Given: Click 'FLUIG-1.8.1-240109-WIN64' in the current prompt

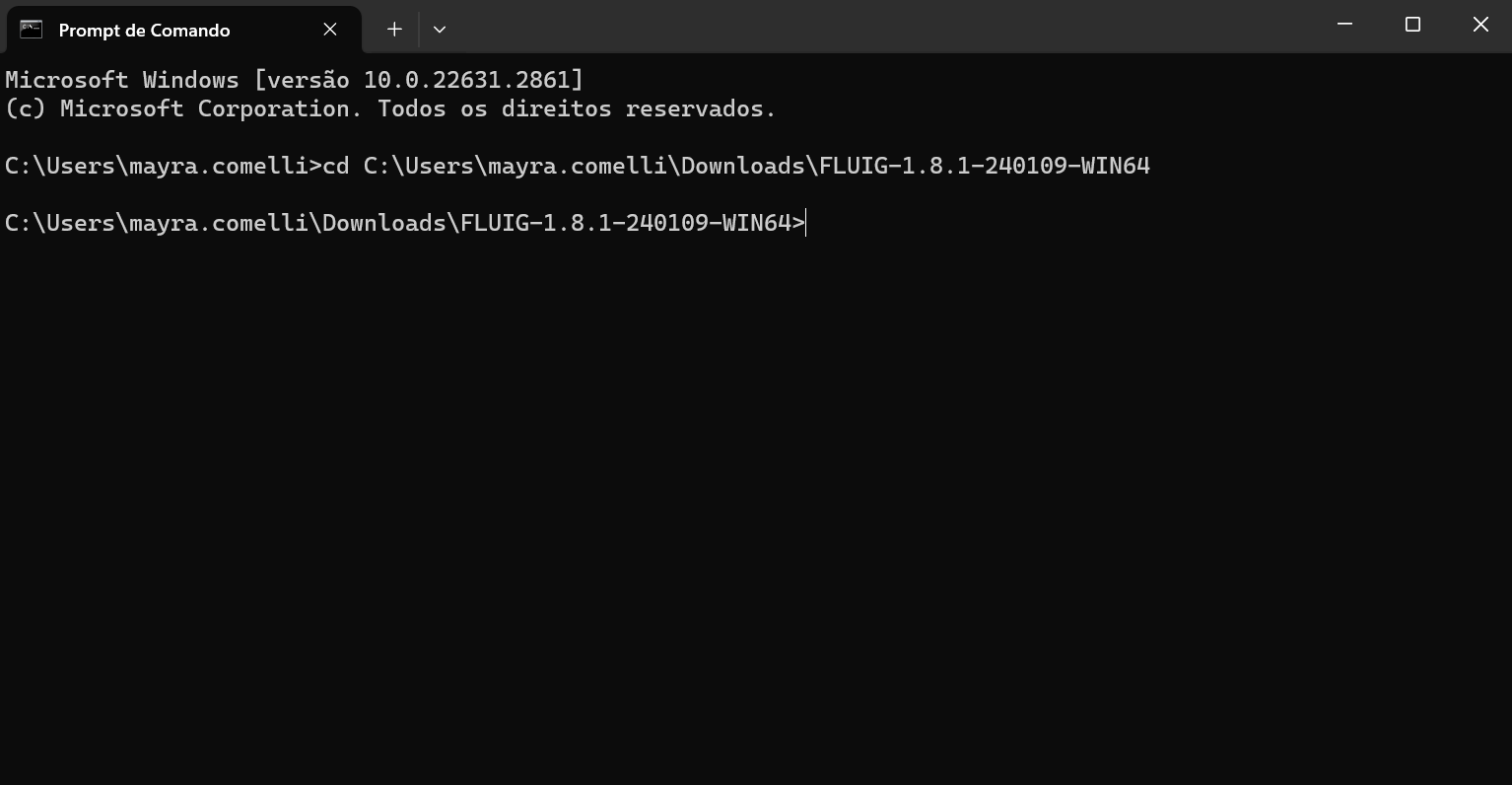Looking at the screenshot, I should pos(626,223).
